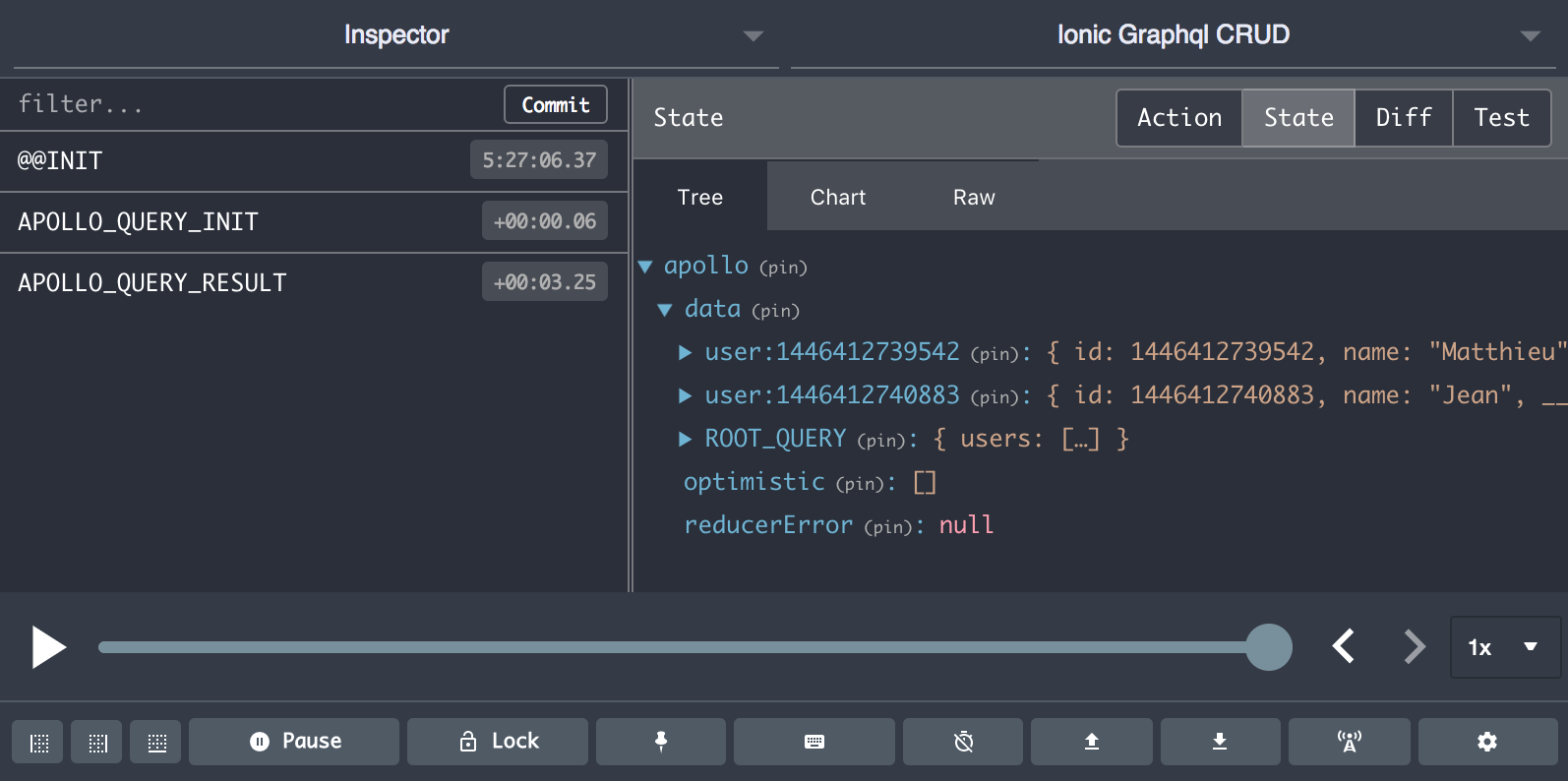Expand the ROOT_QUERY node

coord(686,440)
